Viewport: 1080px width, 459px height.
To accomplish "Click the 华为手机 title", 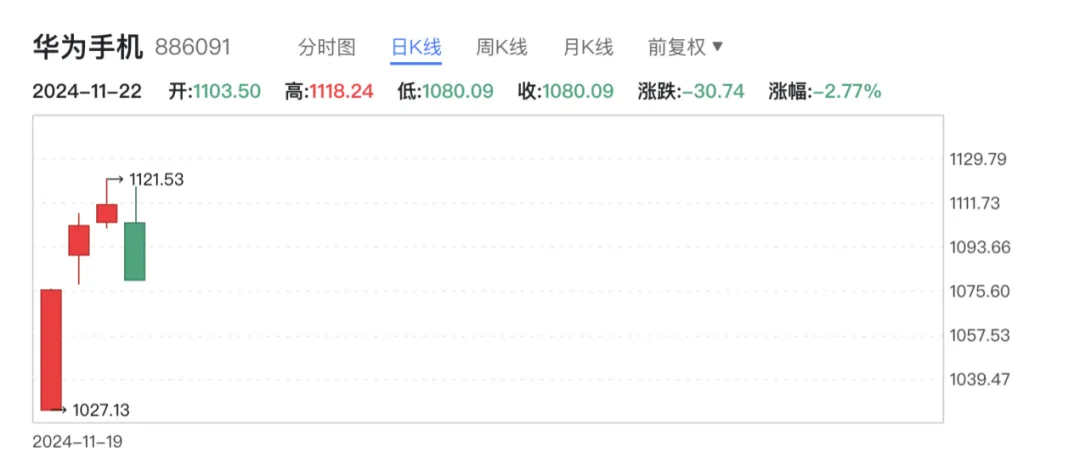I will 87,48.
